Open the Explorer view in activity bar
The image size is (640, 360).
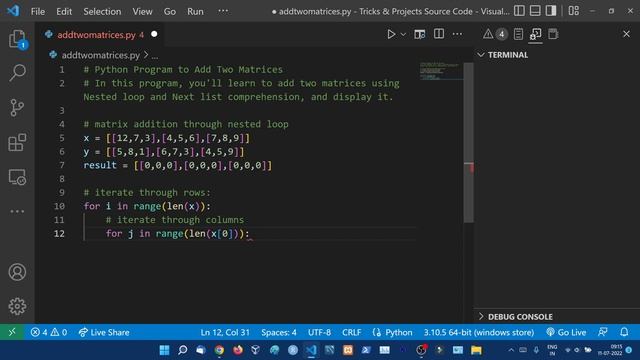click(x=17, y=39)
